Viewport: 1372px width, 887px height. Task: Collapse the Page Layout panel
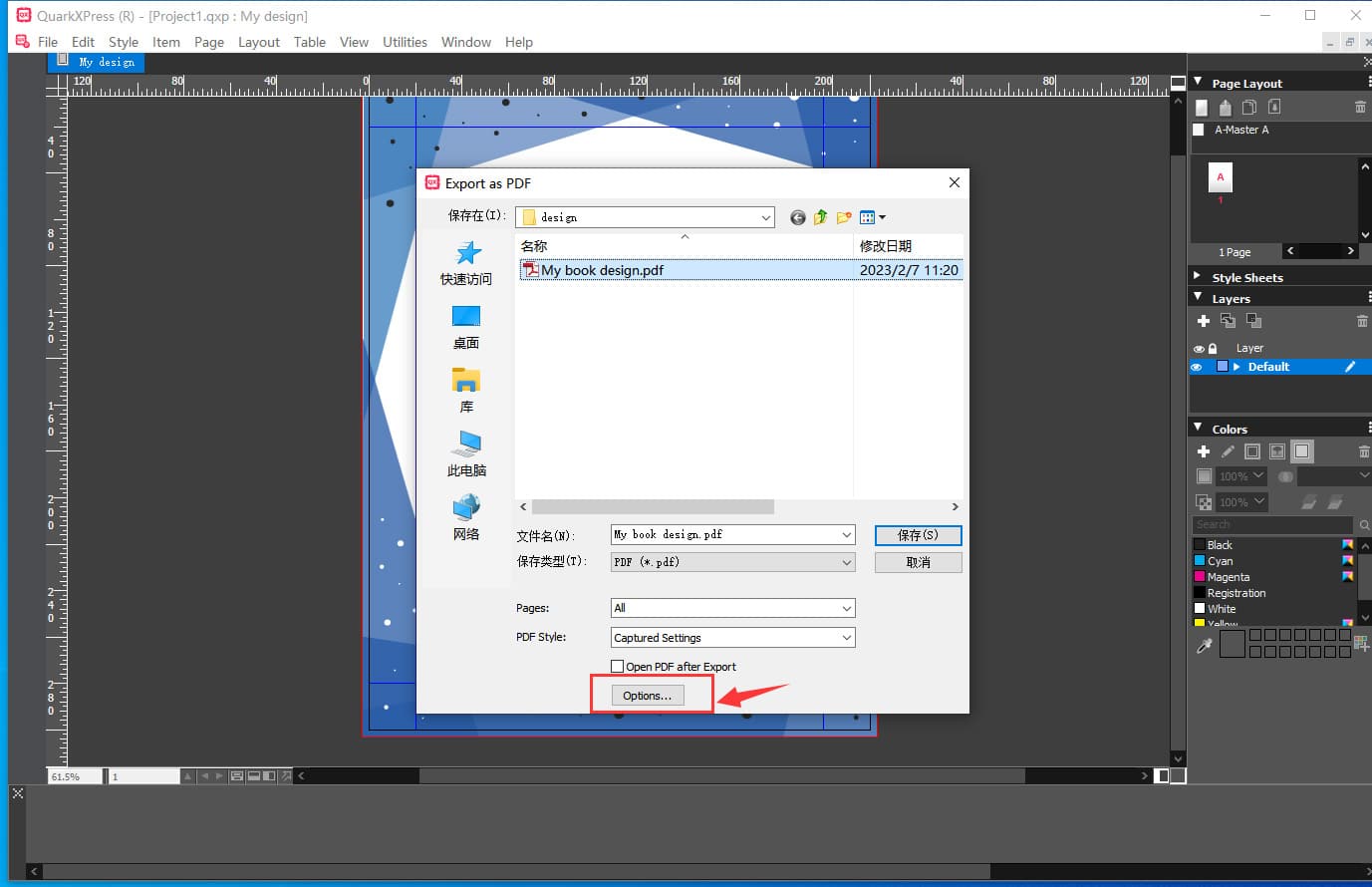pos(1198,82)
